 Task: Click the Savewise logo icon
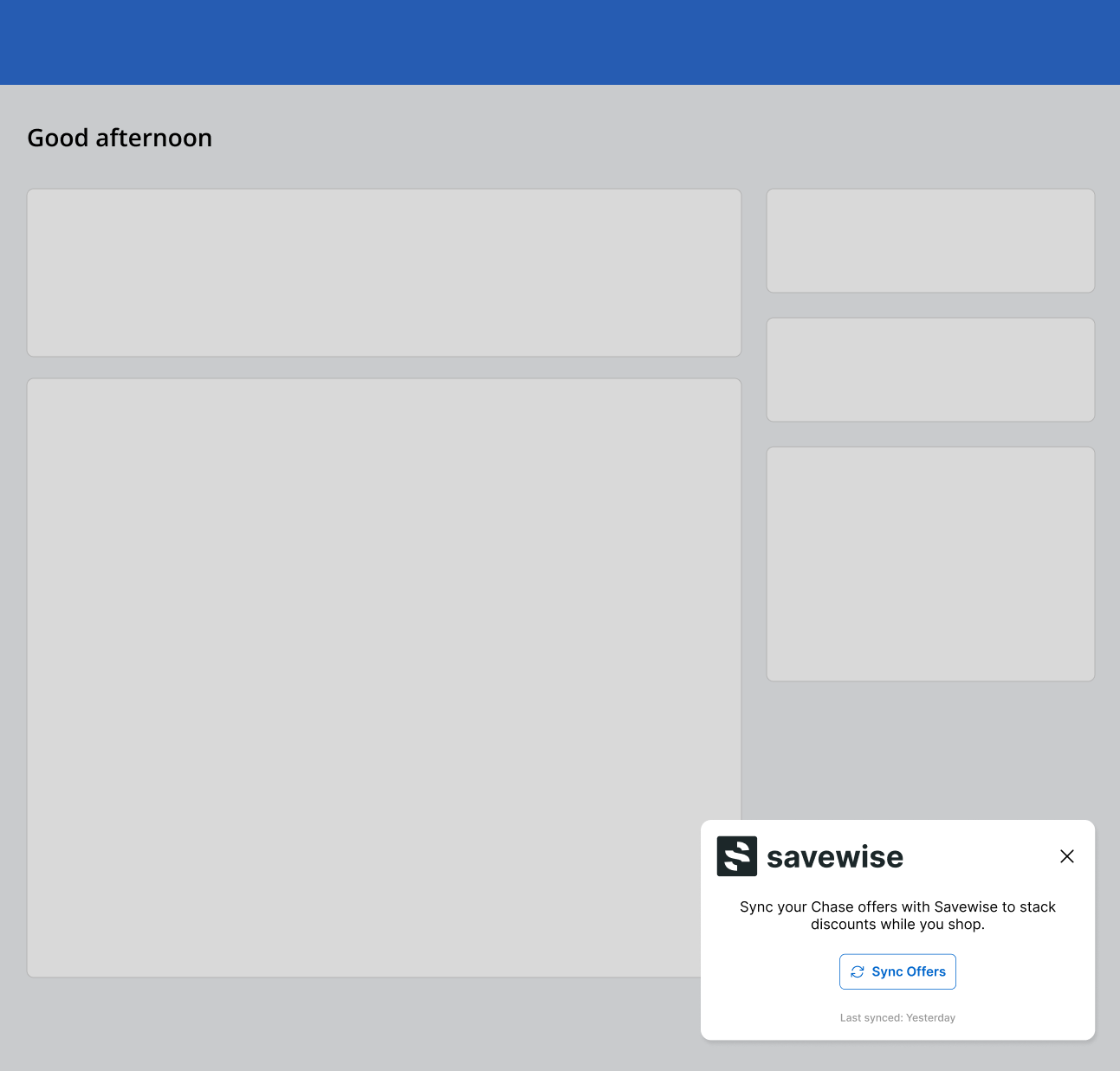point(736,856)
